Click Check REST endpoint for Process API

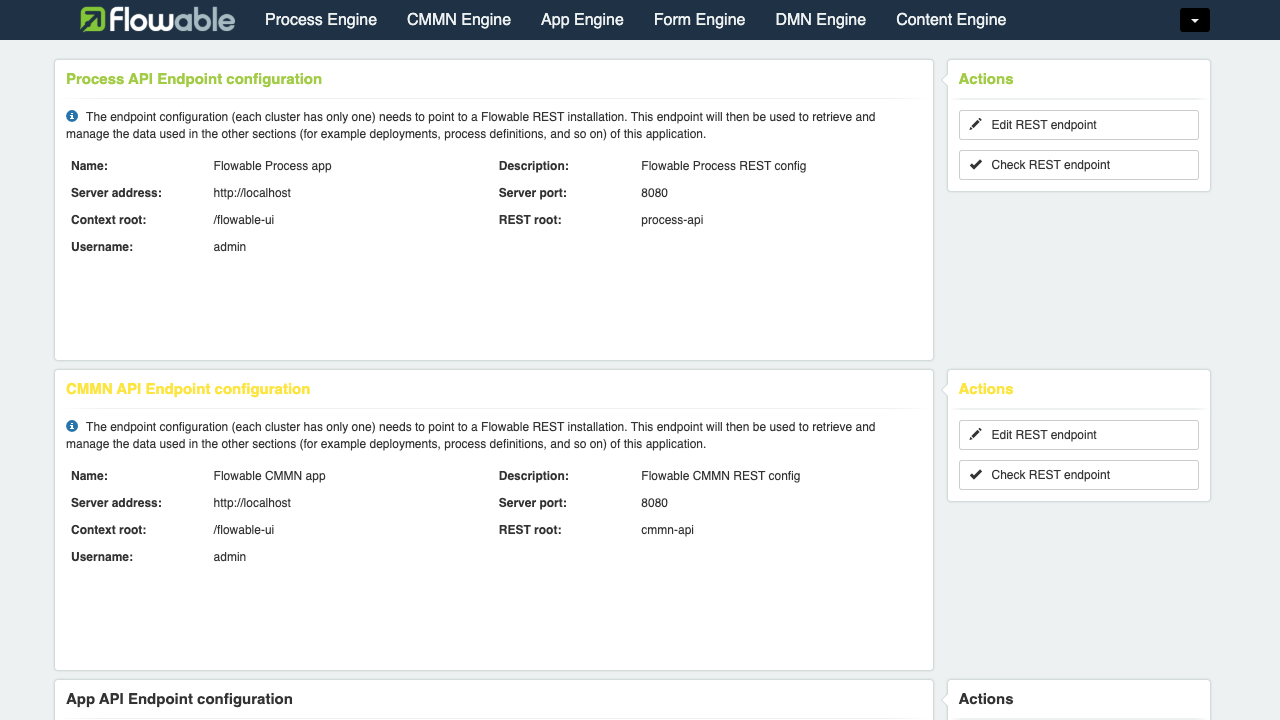click(x=1078, y=165)
